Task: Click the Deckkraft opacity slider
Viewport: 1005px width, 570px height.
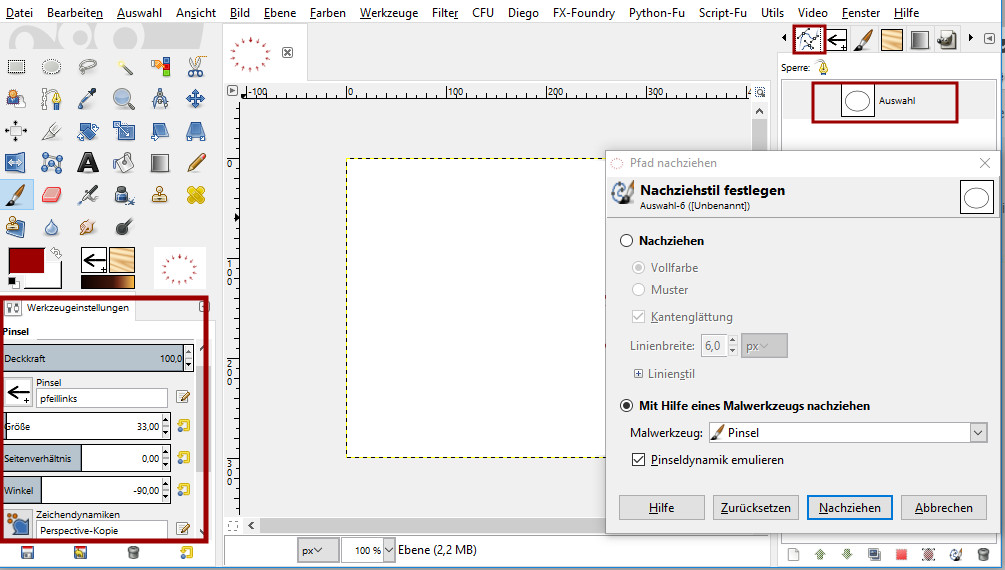Action: click(94, 358)
